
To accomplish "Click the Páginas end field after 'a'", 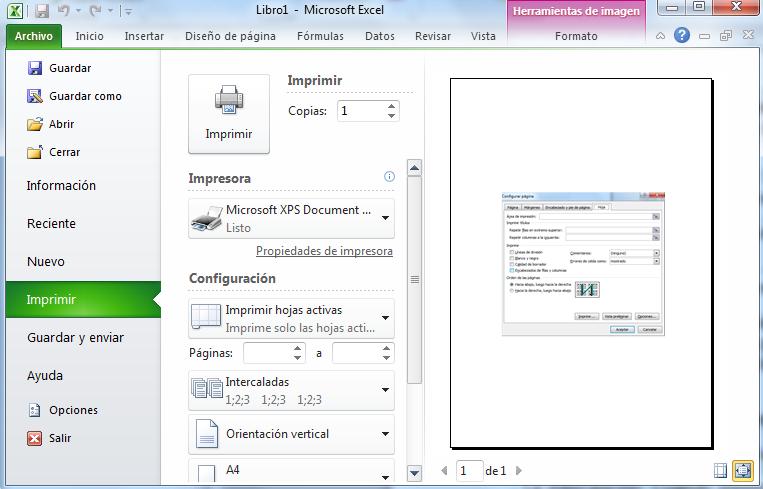I will (x=357, y=353).
